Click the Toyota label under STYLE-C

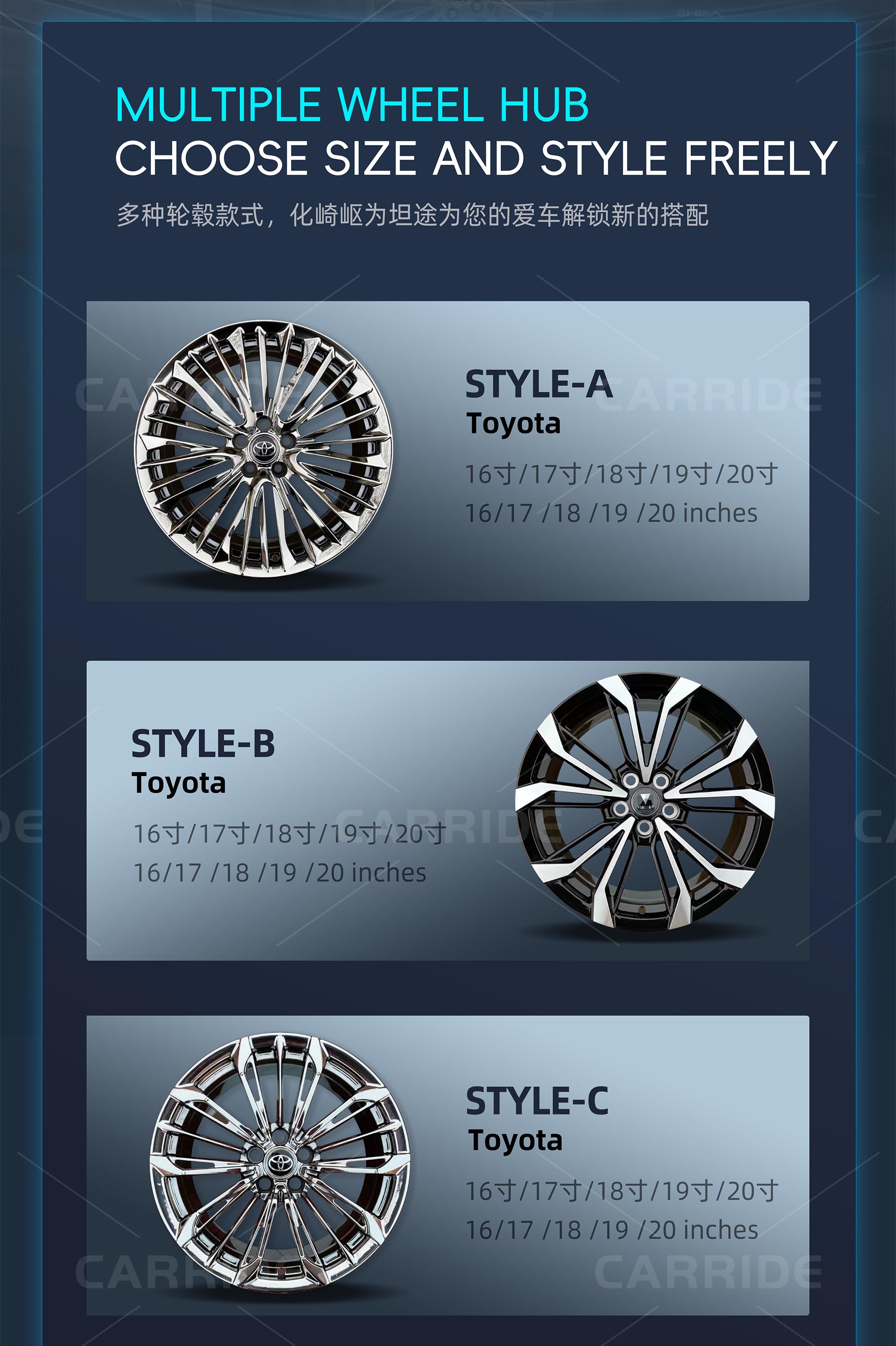tap(515, 1141)
